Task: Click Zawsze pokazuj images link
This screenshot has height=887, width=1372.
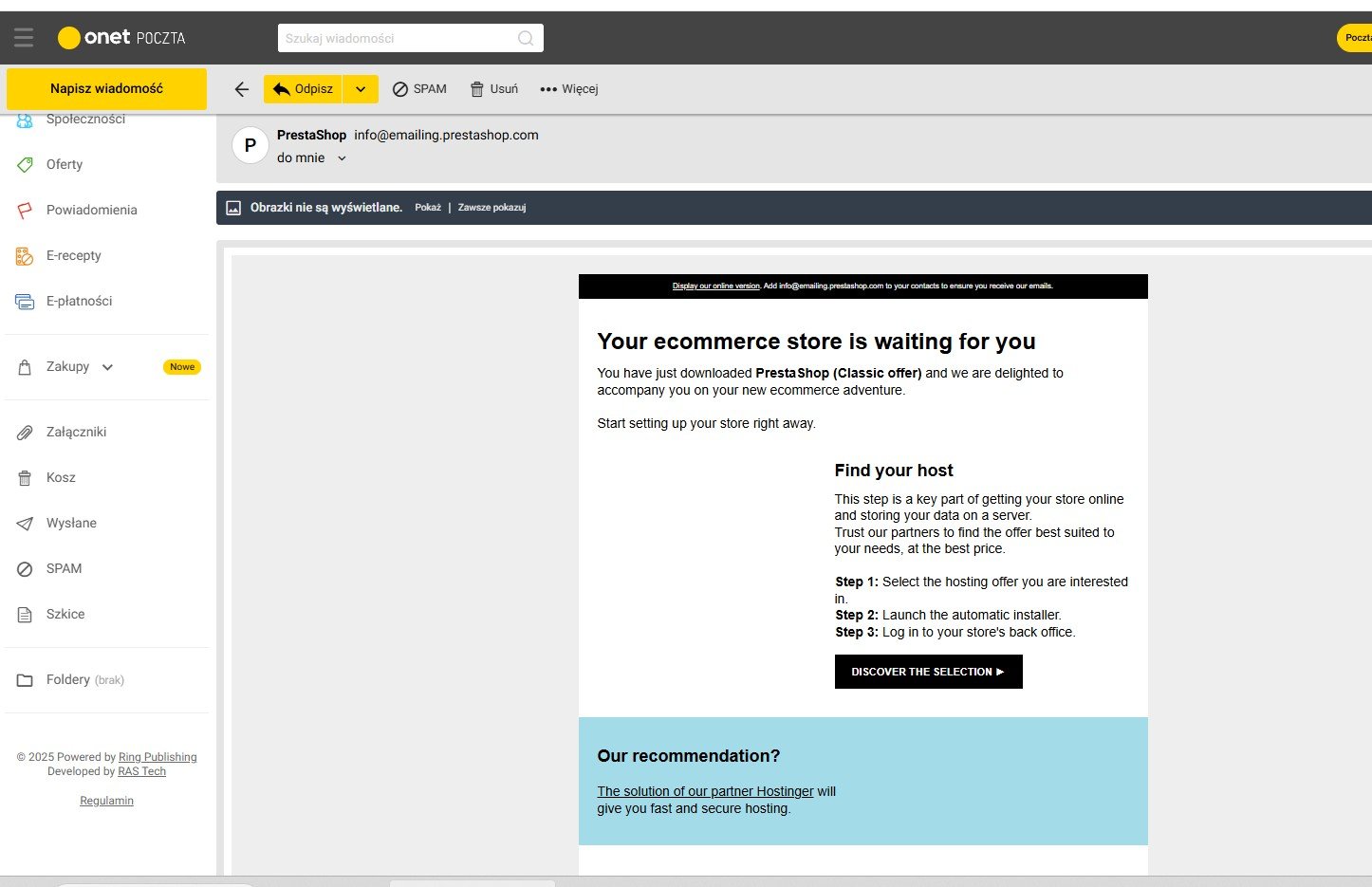Action: click(x=491, y=208)
